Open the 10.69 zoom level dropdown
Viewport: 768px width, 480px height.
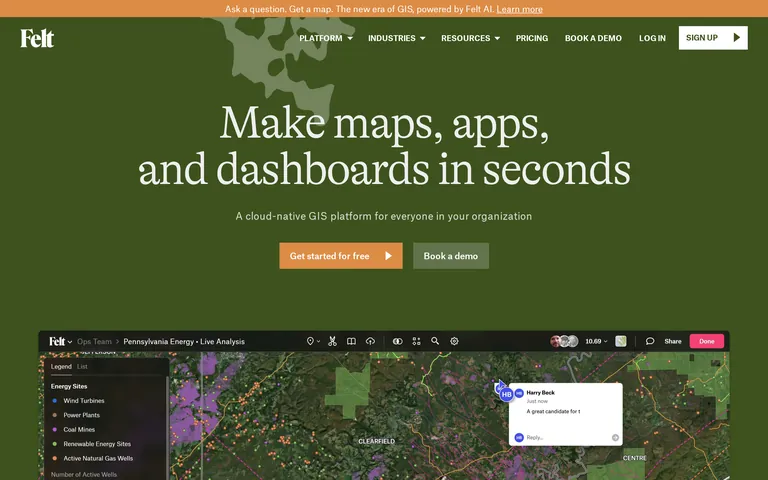(x=596, y=341)
